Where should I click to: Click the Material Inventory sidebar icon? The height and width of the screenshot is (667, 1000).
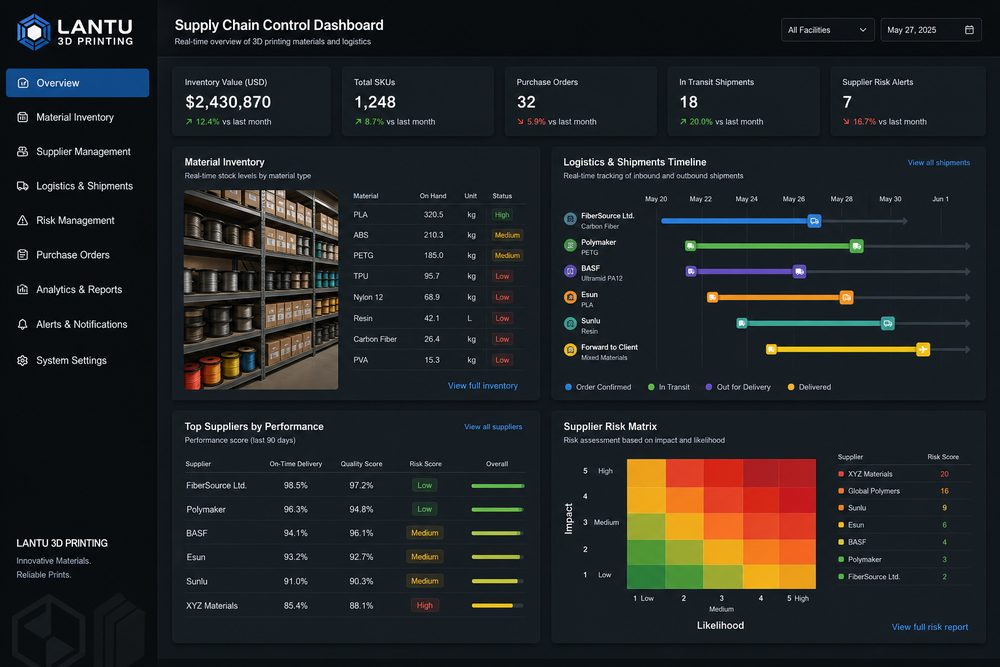point(22,117)
